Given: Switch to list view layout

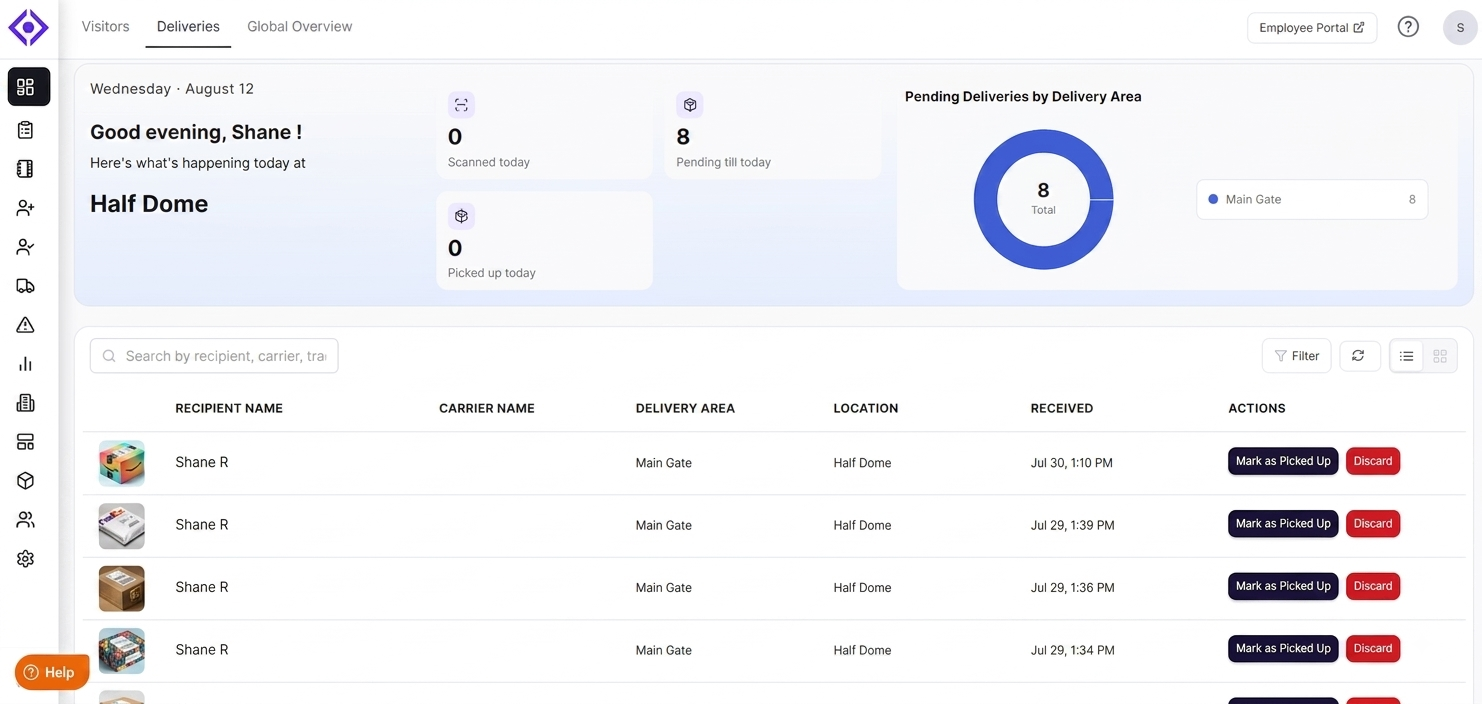Looking at the screenshot, I should [x=1407, y=356].
